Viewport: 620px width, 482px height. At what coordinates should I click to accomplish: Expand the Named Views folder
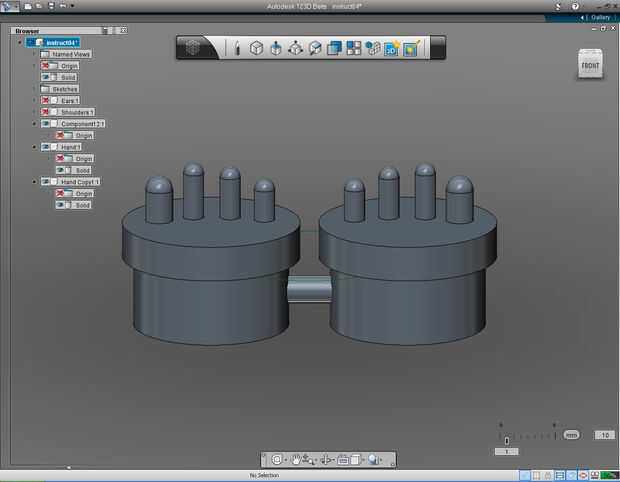(x=35, y=54)
